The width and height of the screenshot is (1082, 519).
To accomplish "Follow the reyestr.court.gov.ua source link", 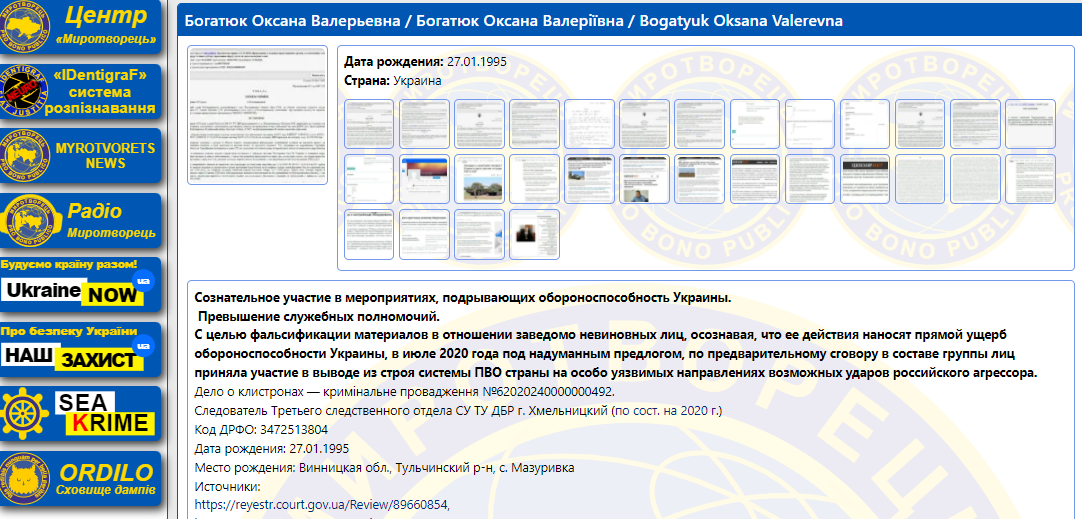I will pyautogui.click(x=322, y=504).
